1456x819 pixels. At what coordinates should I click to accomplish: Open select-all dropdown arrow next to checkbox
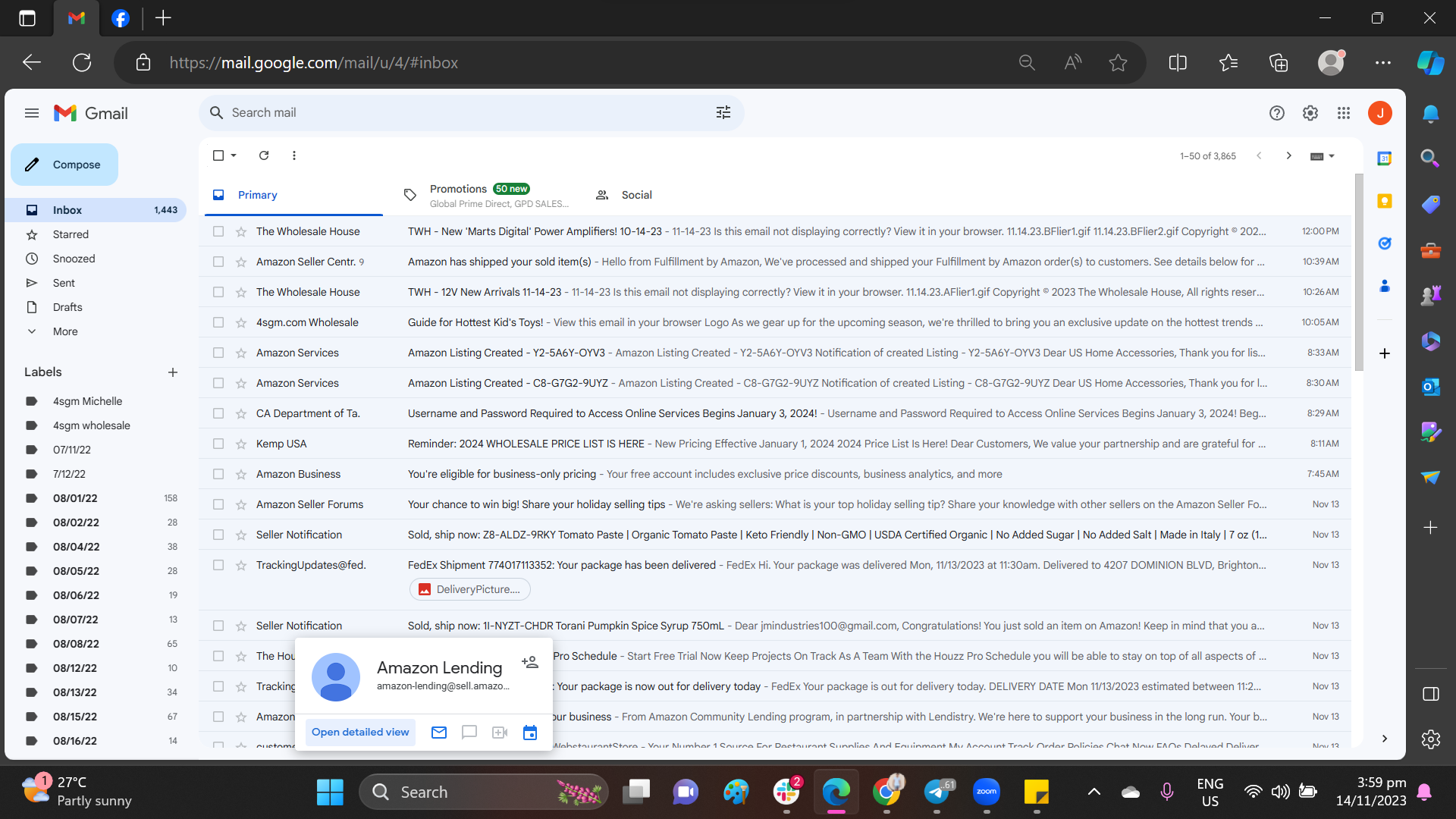234,155
